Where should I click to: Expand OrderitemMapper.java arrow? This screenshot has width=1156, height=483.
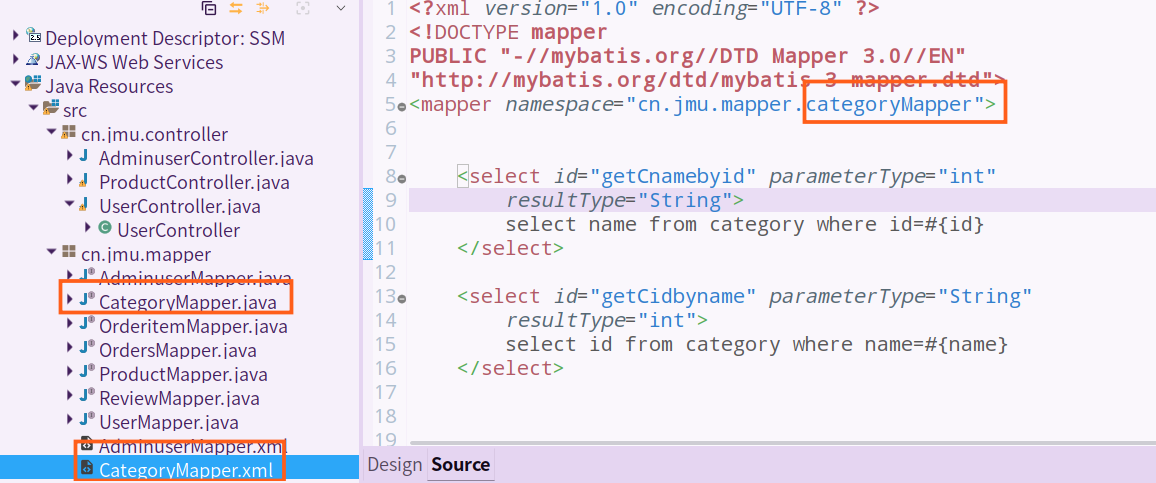pos(69,324)
